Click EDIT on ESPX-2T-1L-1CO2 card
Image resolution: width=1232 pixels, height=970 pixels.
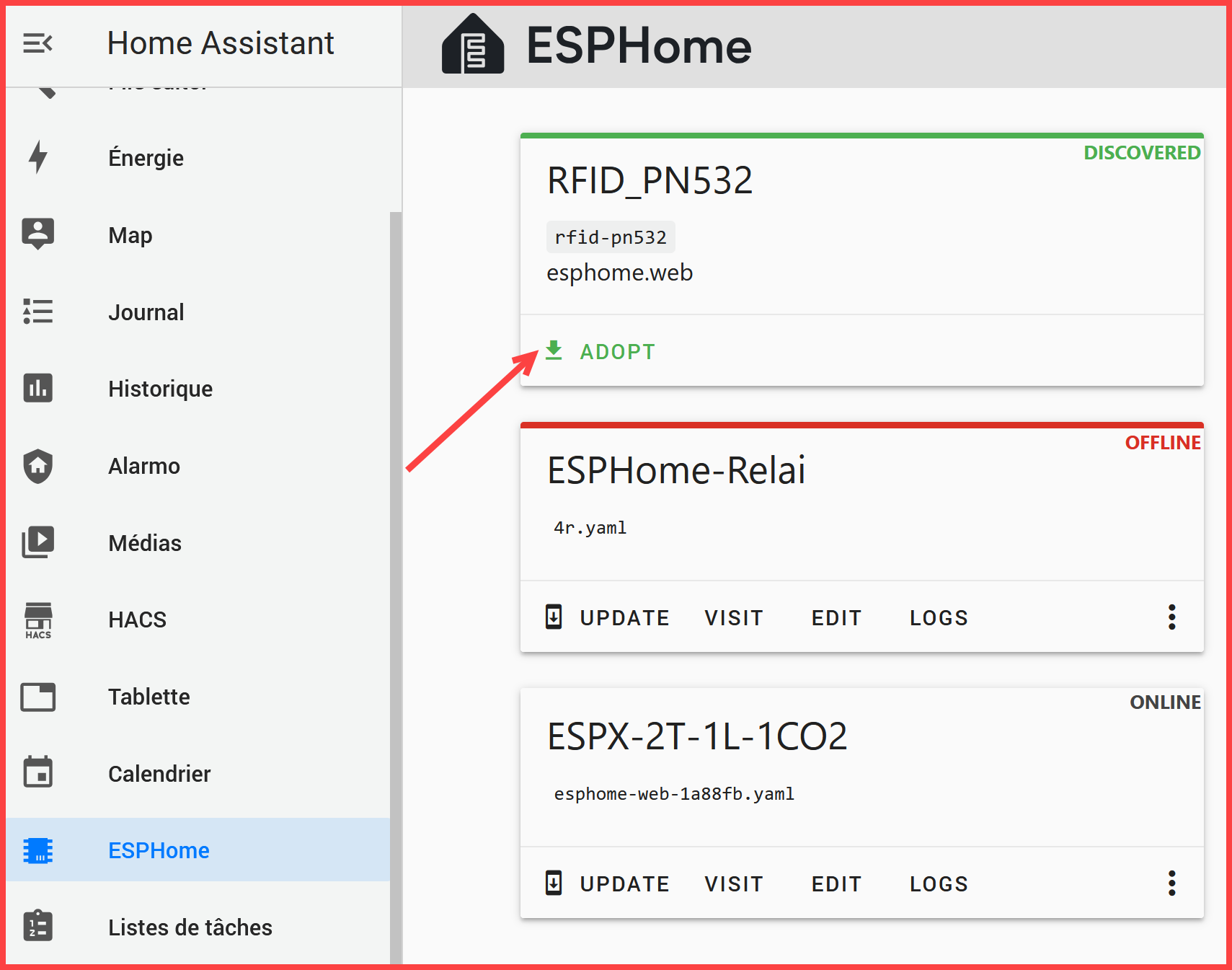[x=836, y=884]
